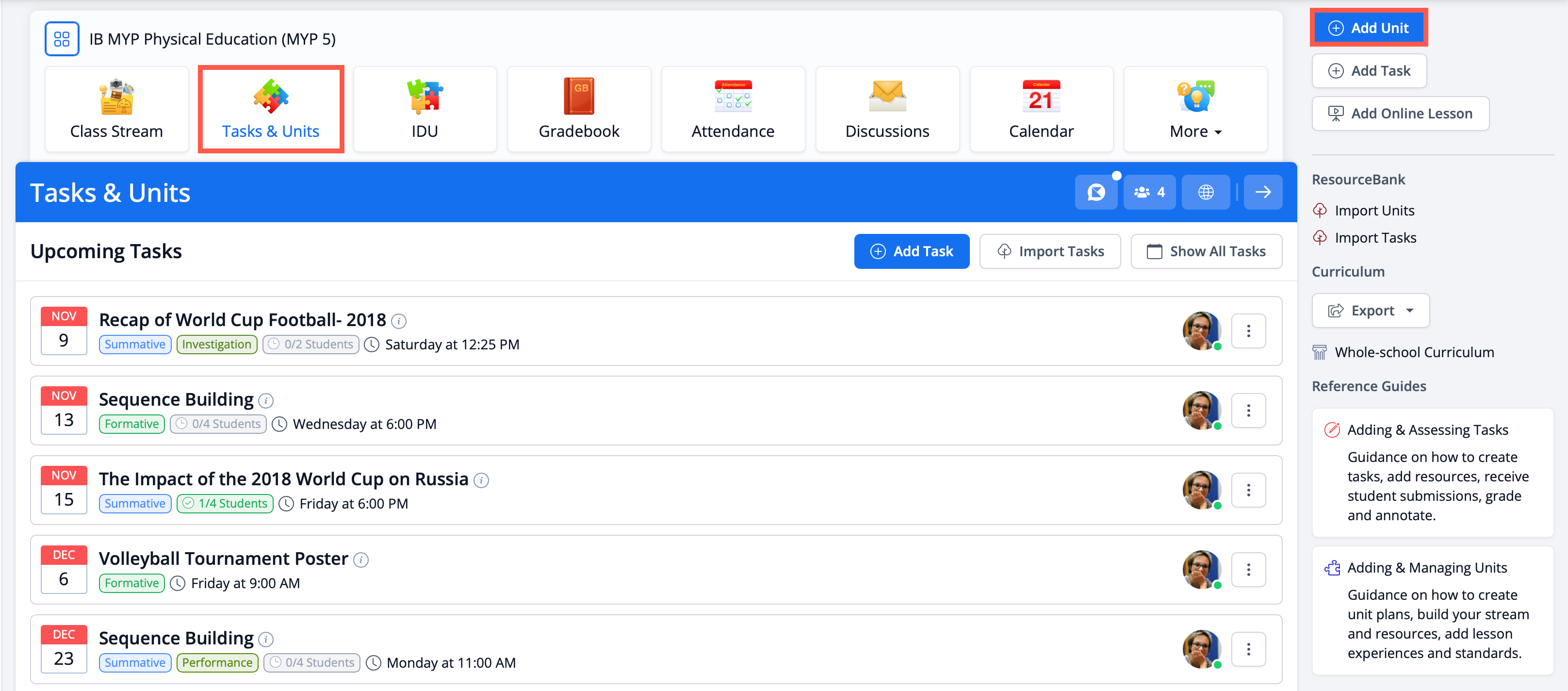Expand the More menu tile
The image size is (1568, 691).
(x=1195, y=110)
